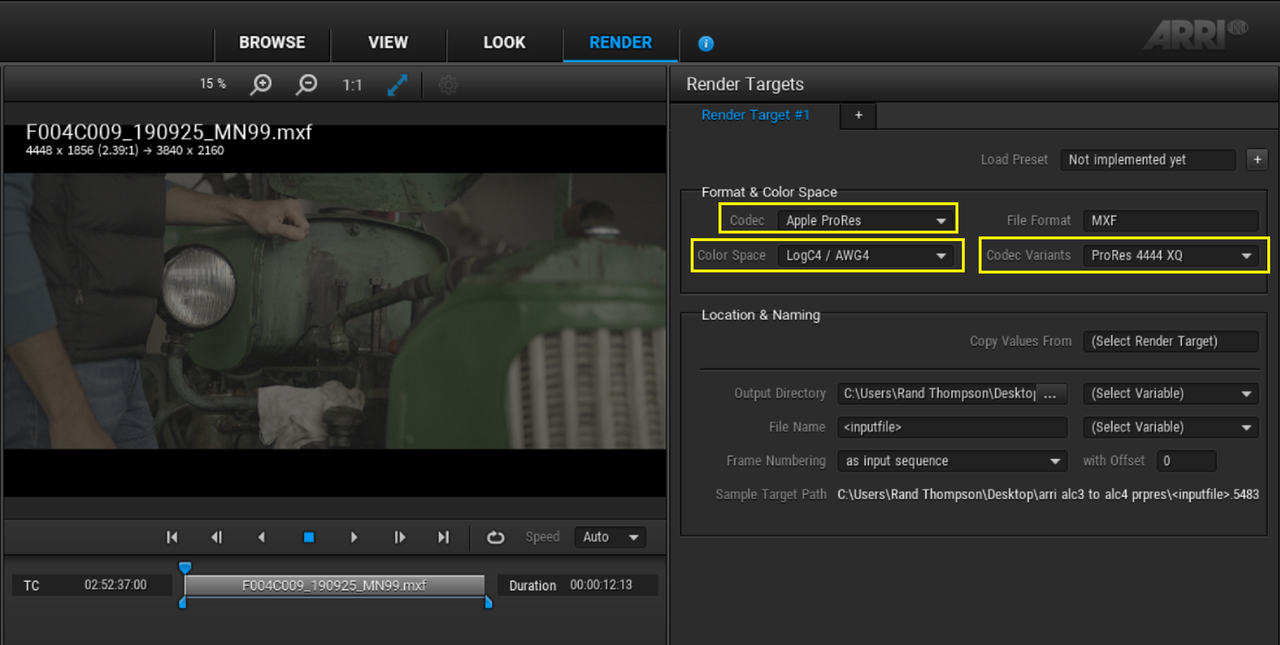Open the blue info icon beside RENDER
The image size is (1280, 645).
click(x=706, y=44)
